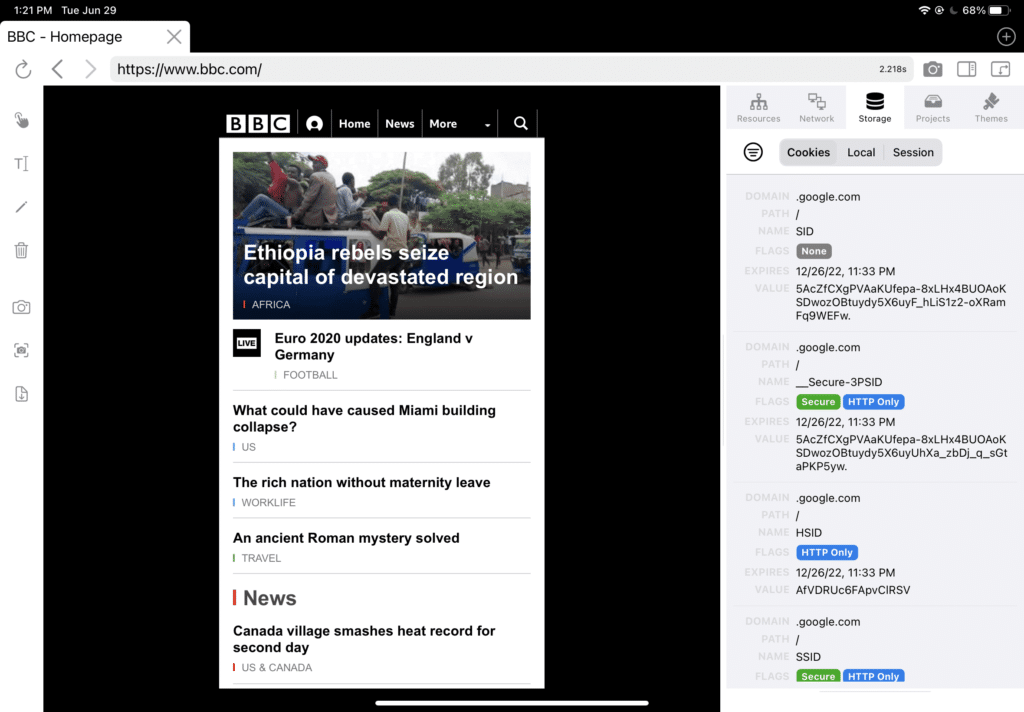Click the AFRICA category label
Screen dimensions: 1024x712
click(x=270, y=304)
